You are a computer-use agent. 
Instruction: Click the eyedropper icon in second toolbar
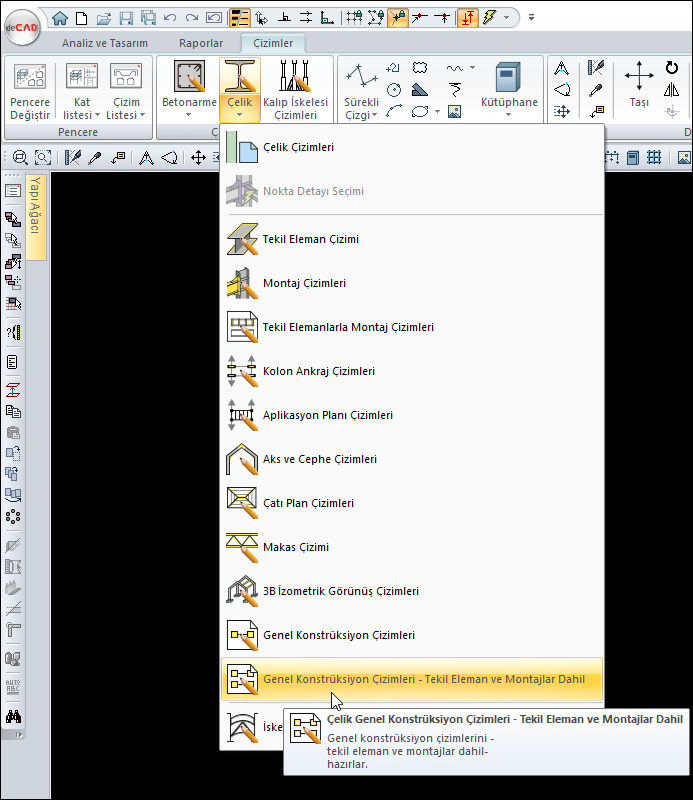(x=95, y=158)
